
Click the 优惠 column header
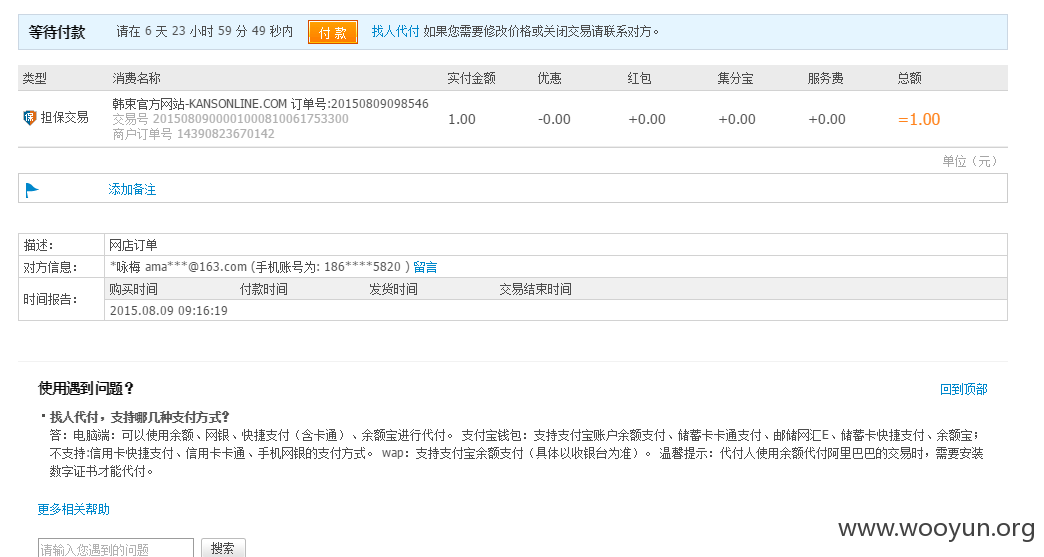pyautogui.click(x=549, y=79)
